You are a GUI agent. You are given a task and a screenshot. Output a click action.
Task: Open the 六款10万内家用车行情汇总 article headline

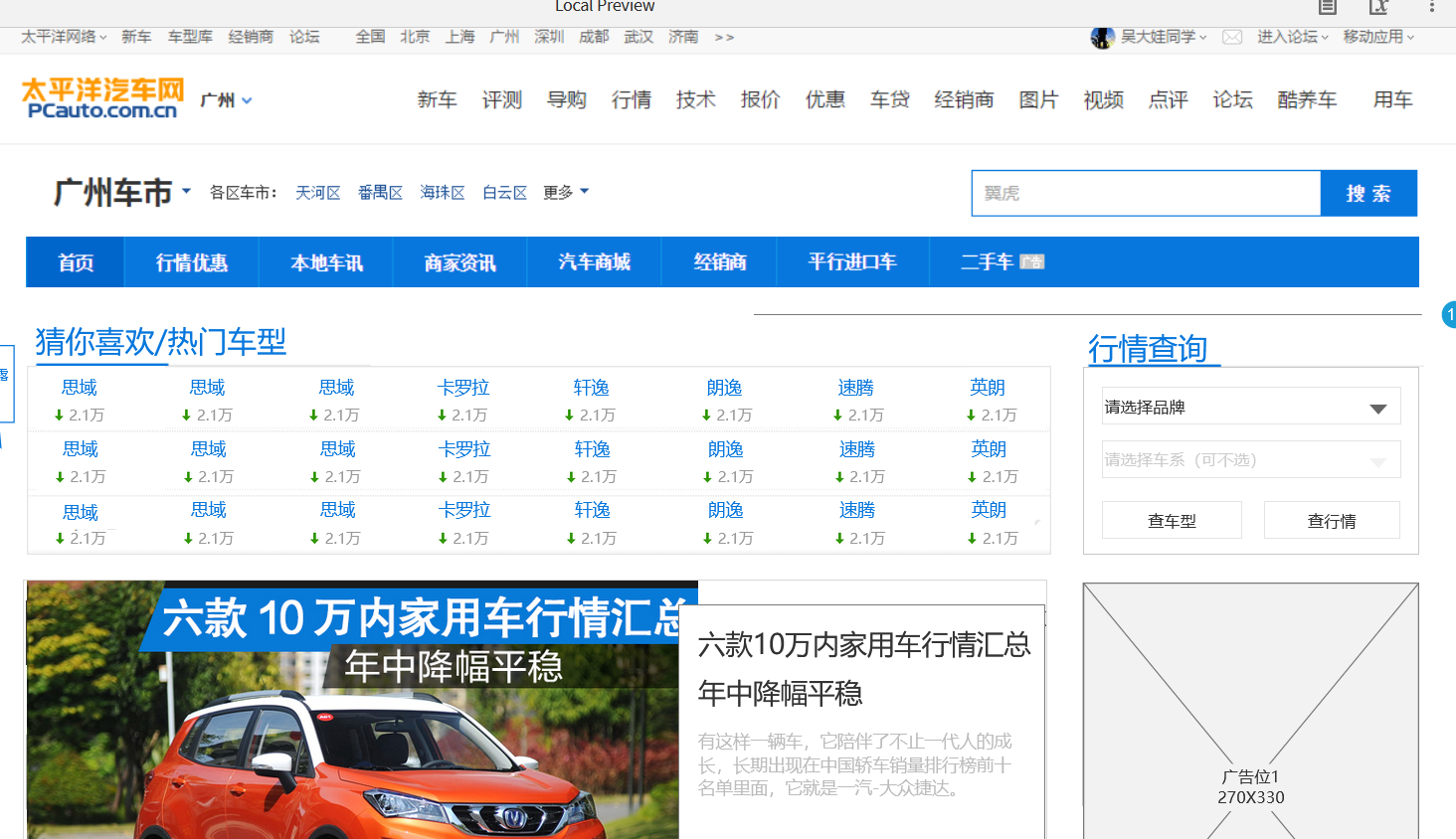(863, 668)
